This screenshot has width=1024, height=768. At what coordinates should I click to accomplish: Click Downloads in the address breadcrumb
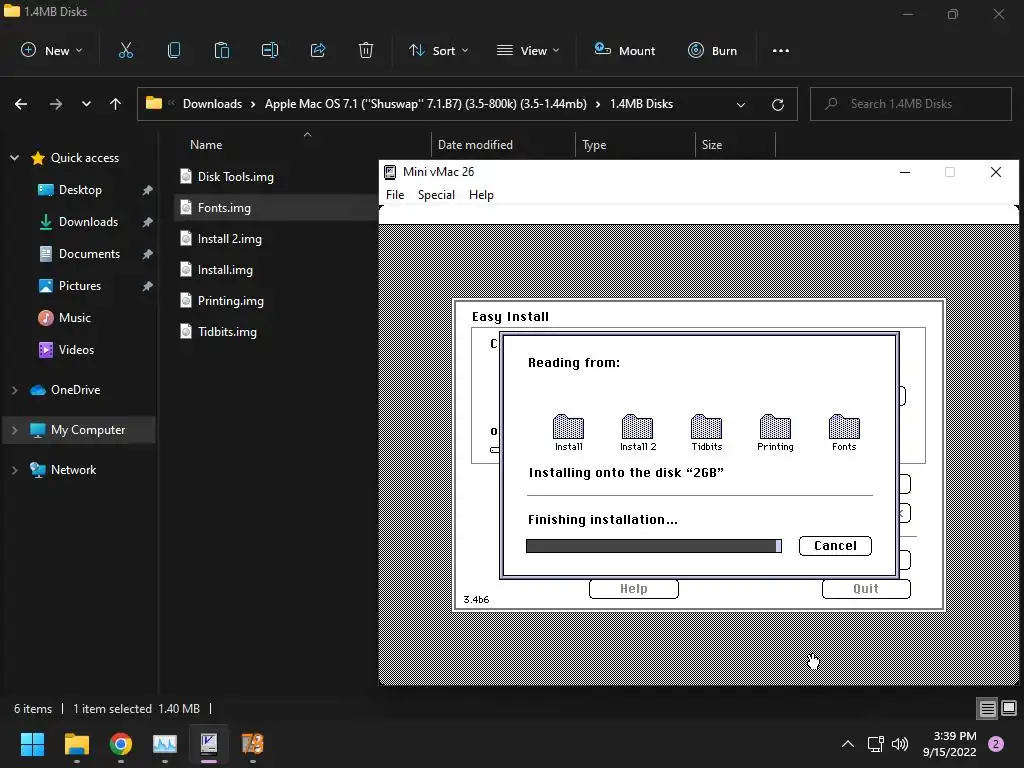click(212, 104)
